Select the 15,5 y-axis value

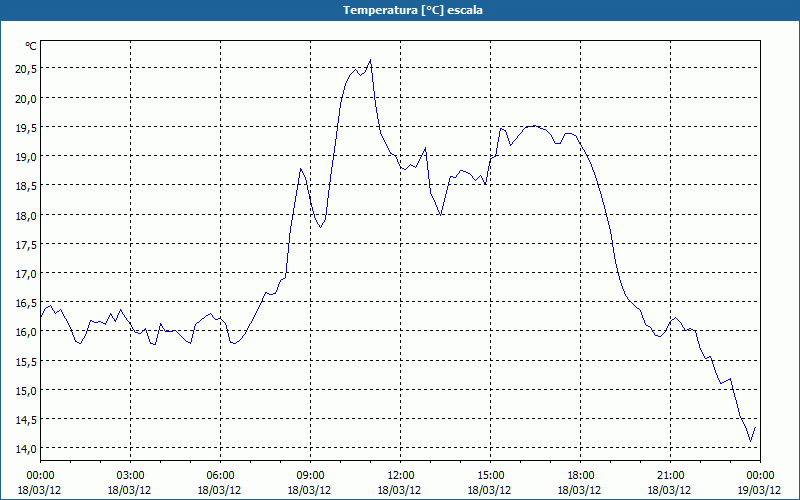26,362
